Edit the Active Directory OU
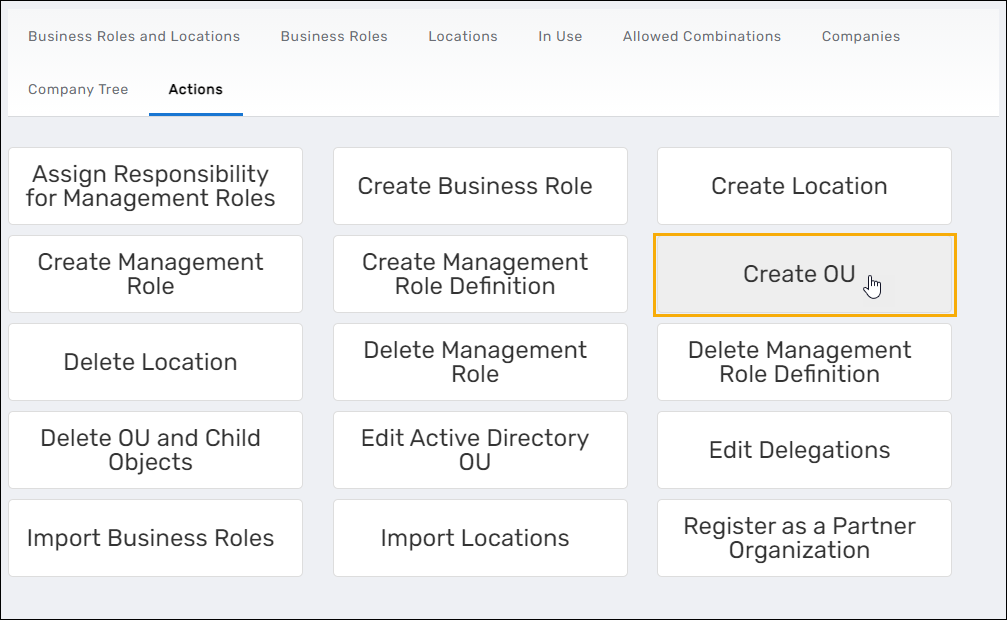 480,450
